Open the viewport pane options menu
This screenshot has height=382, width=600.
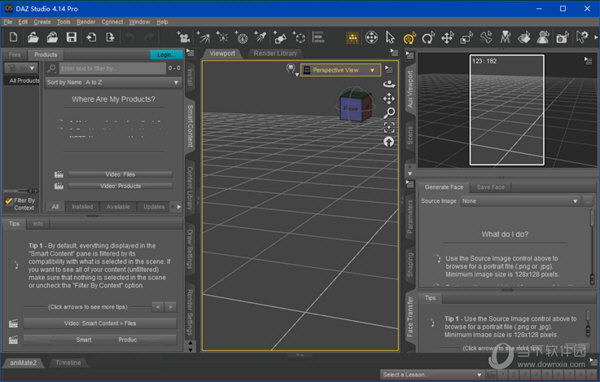[x=394, y=52]
